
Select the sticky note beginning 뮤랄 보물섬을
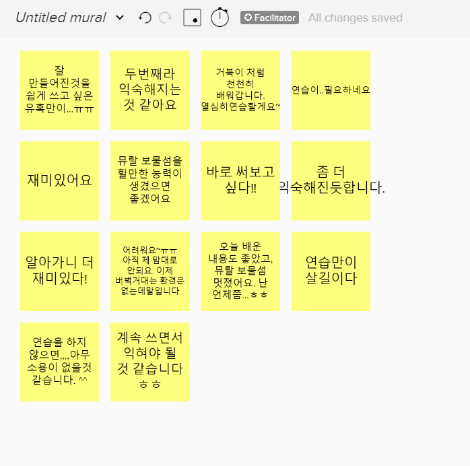click(x=150, y=181)
